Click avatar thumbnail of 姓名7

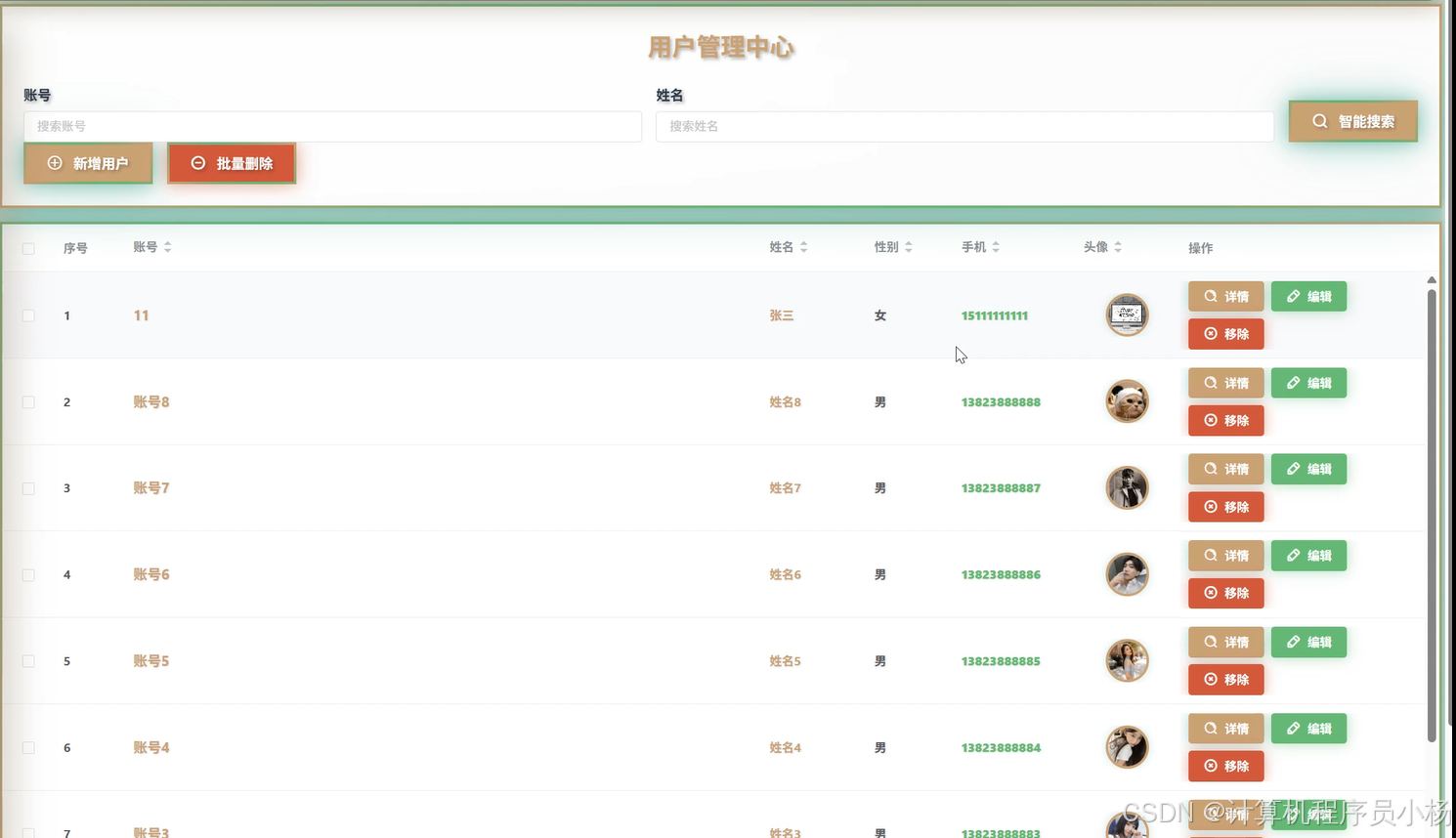1127,487
